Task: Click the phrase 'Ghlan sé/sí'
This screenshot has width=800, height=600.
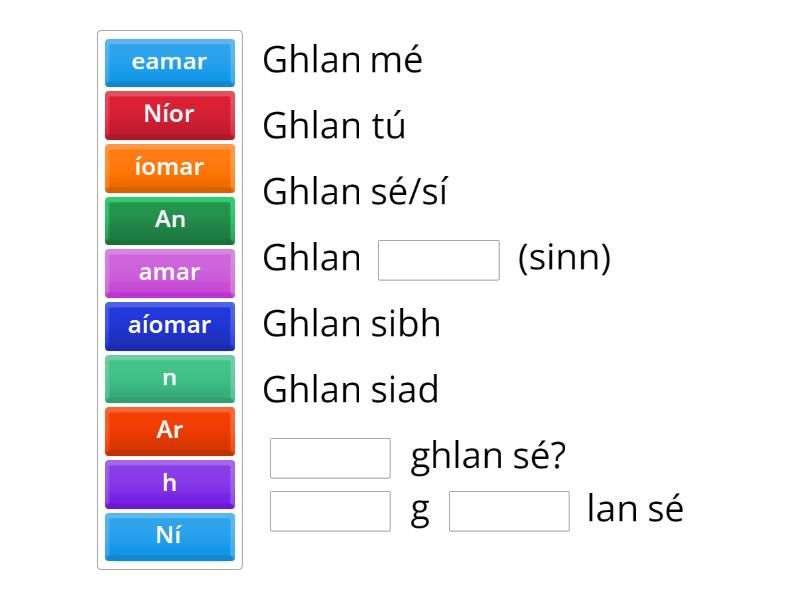Action: click(x=356, y=192)
